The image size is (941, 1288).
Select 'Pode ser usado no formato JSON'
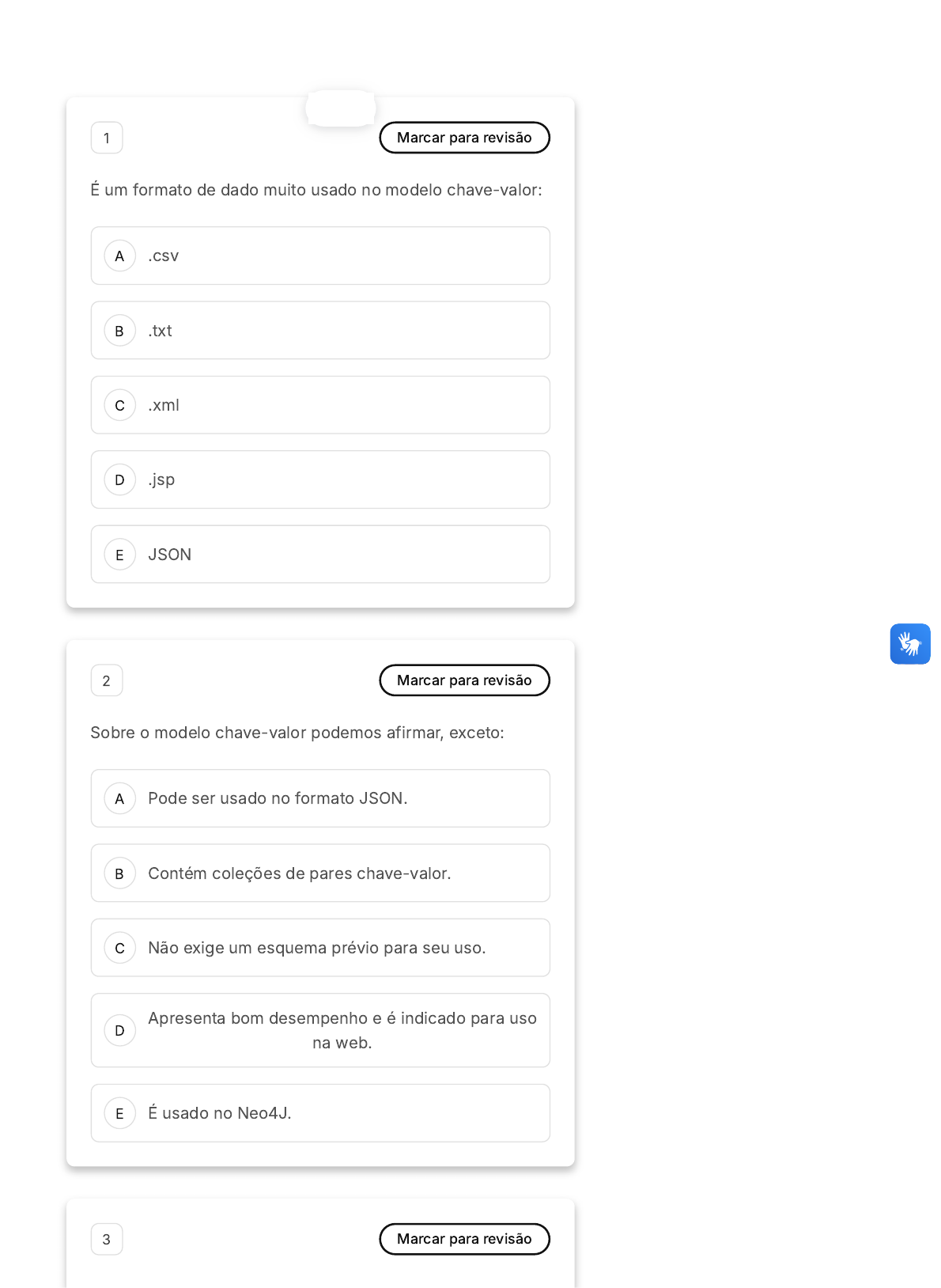point(320,798)
